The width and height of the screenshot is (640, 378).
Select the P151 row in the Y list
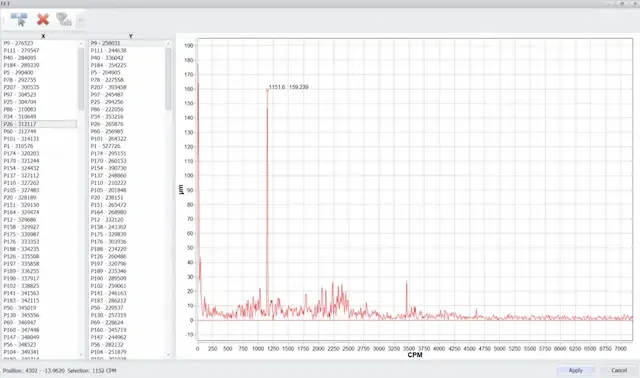[127, 205]
